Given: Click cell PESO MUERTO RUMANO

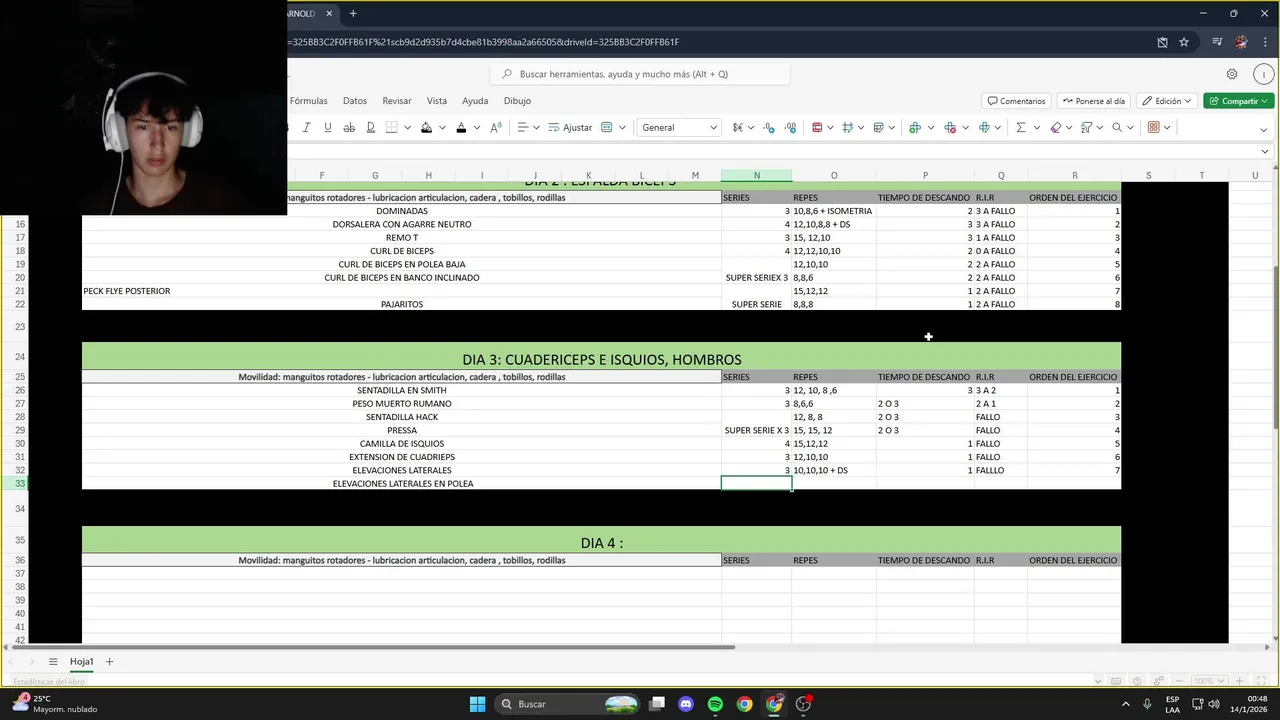Looking at the screenshot, I should (x=402, y=404).
